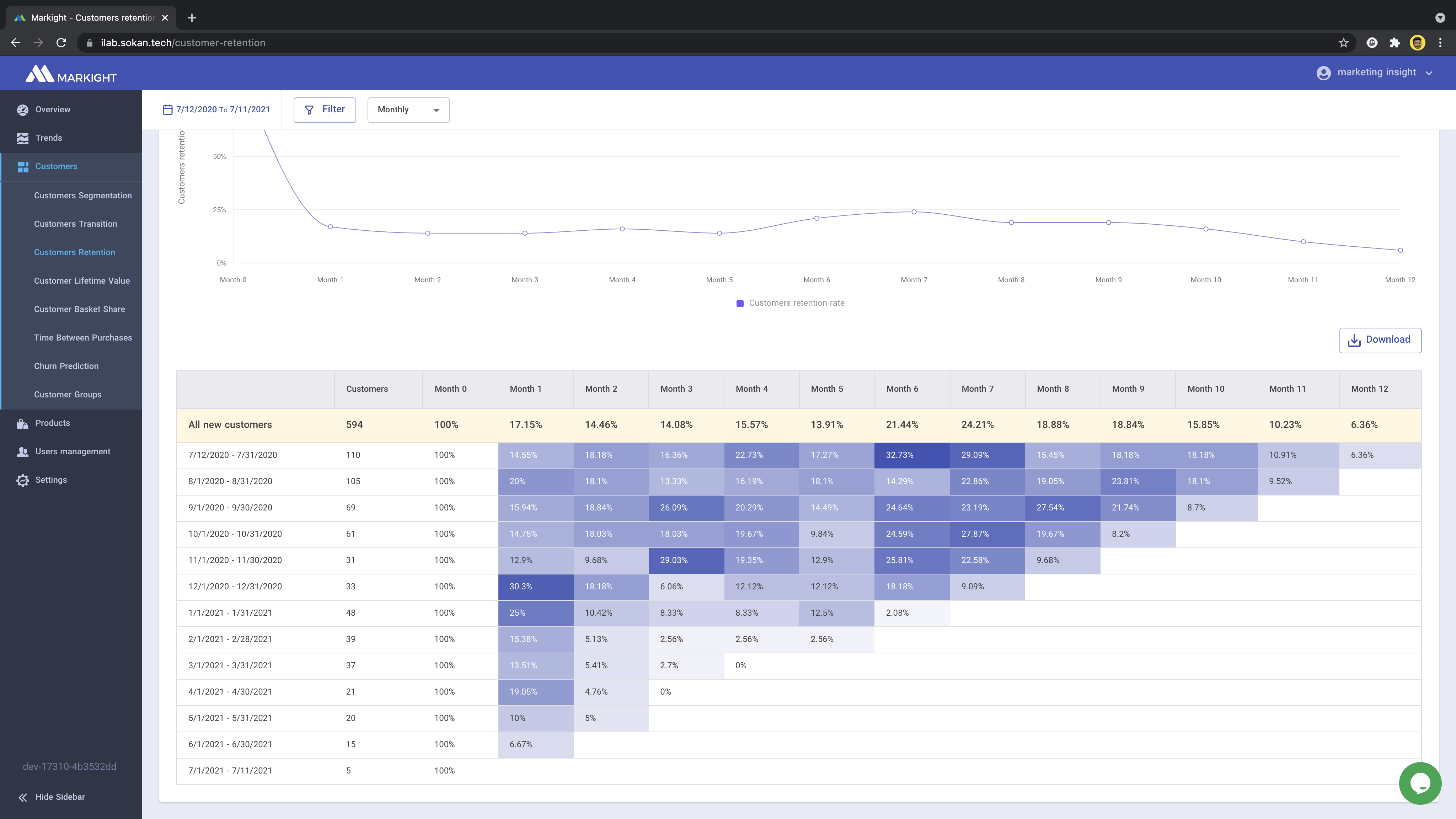This screenshot has width=1456, height=819.
Task: Click the Month 7 point on the chart
Action: click(x=914, y=212)
